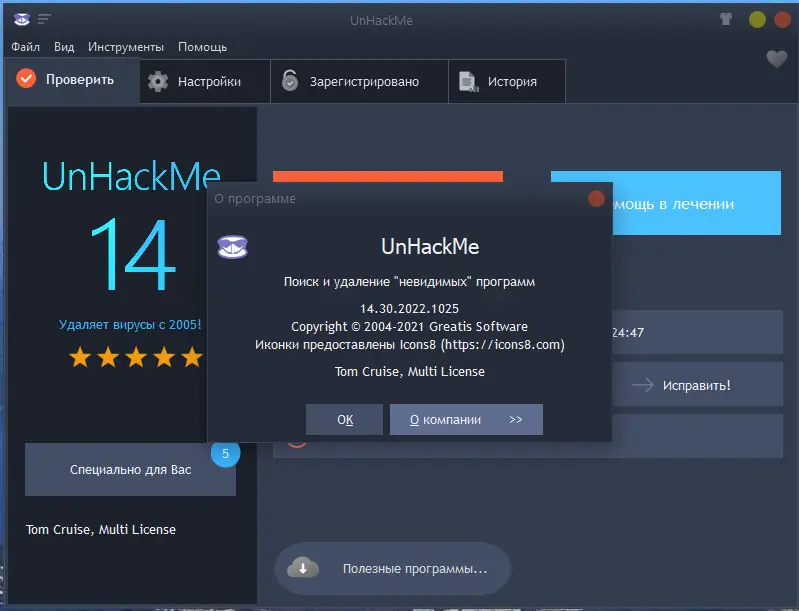
Task: Close the О программе dialog
Action: tap(596, 199)
